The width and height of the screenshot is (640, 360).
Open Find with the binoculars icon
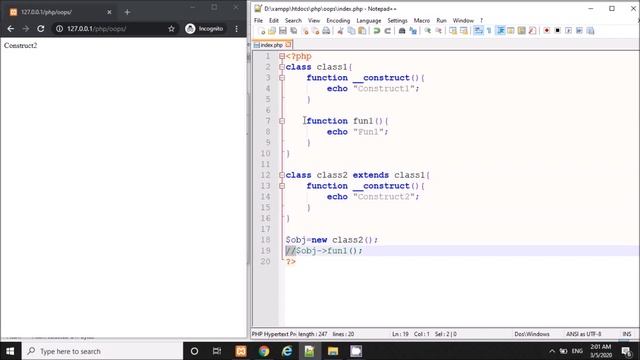(x=402, y=31)
